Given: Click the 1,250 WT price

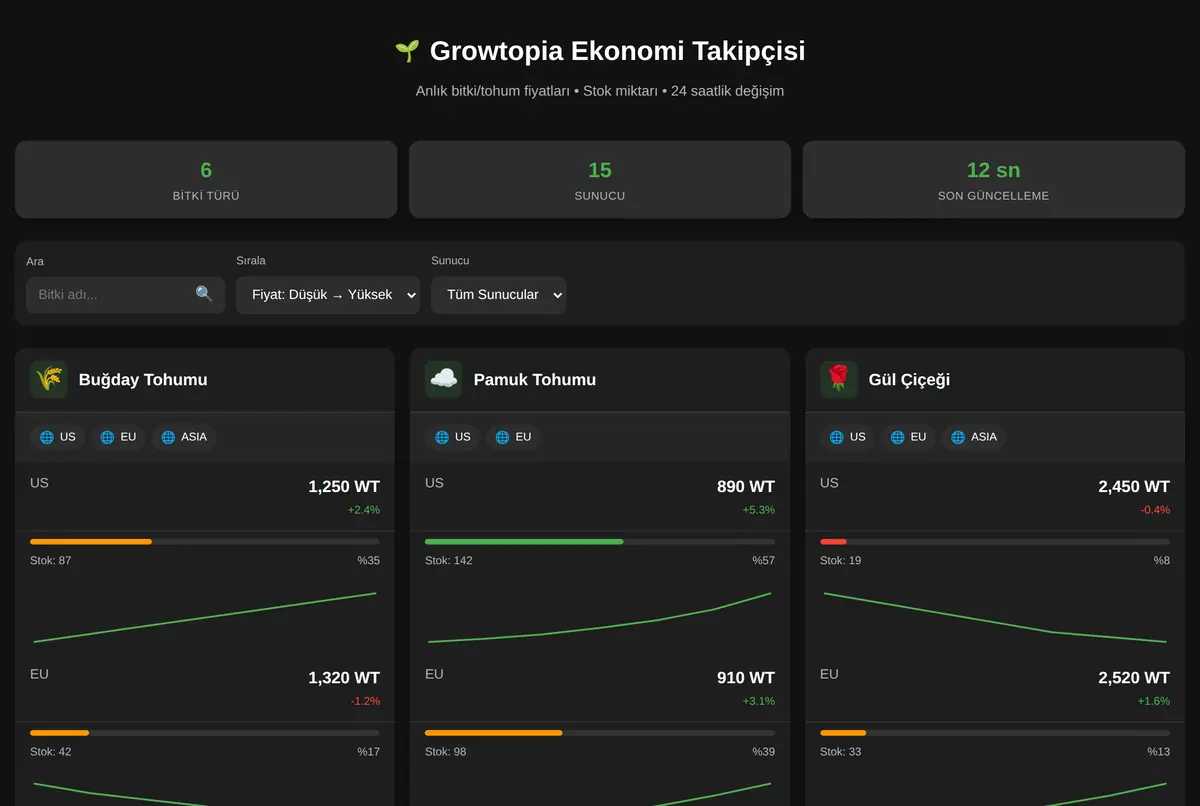Looking at the screenshot, I should click(344, 487).
